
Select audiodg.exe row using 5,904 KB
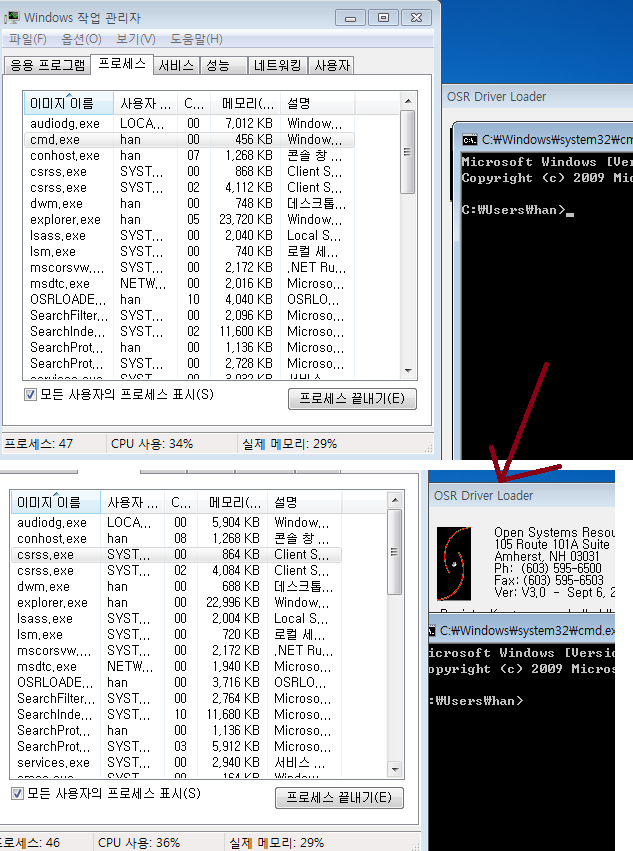tap(176, 523)
